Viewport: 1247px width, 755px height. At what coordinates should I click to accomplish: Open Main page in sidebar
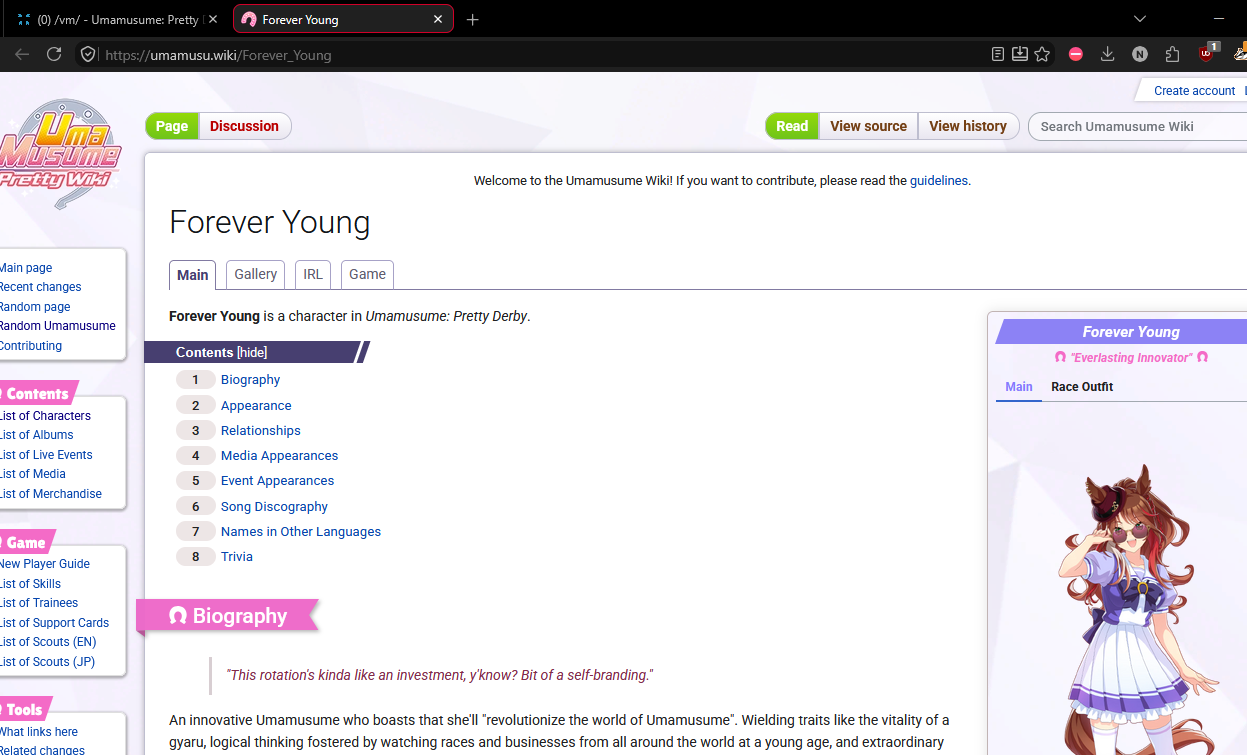tap(26, 268)
